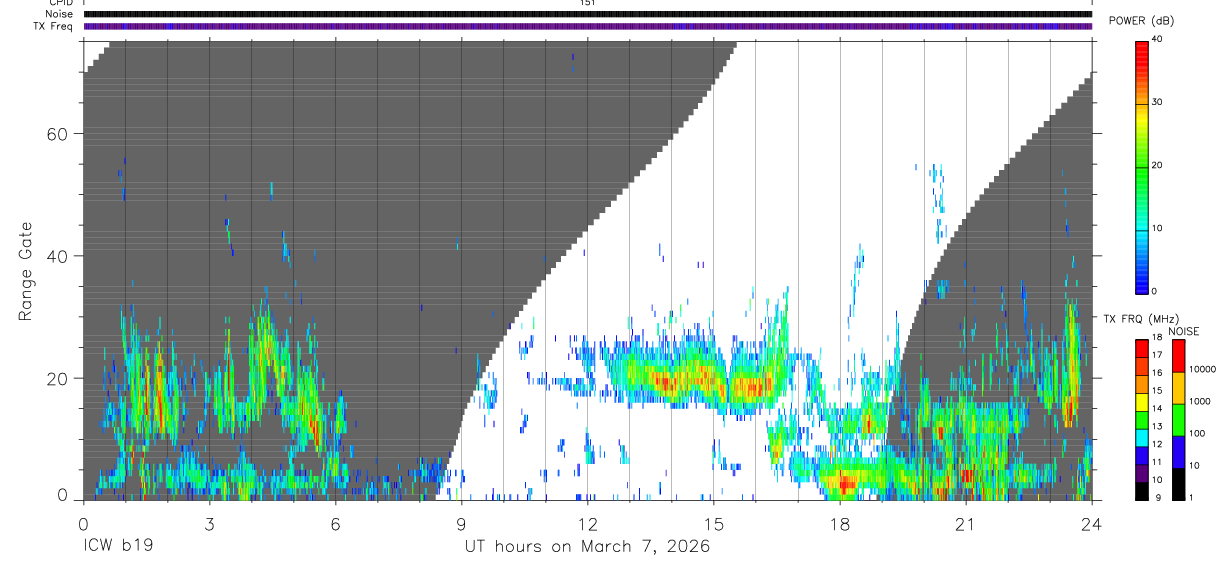Viewport: 1228px width, 567px height.
Task: Click the TX Freq row label at top left
Action: point(53,26)
